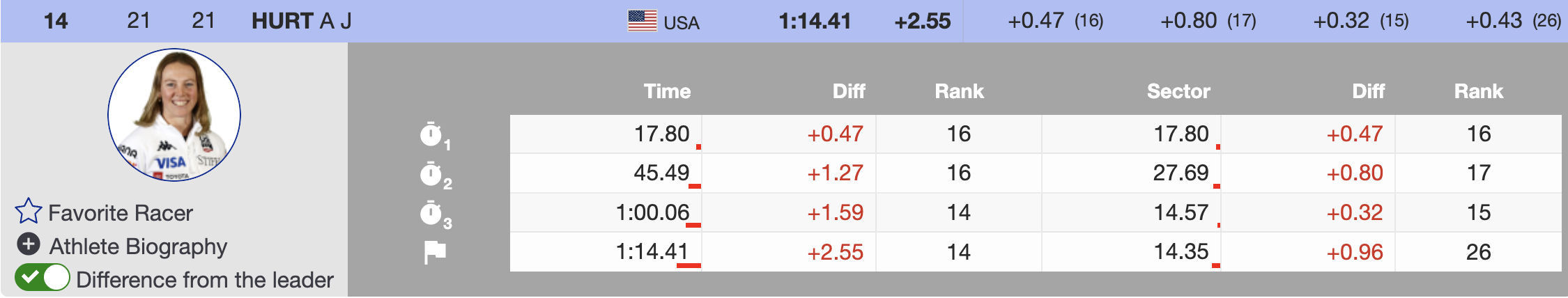Image resolution: width=1568 pixels, height=298 pixels.
Task: Click the Favorite Racer star icon
Action: pyautogui.click(x=28, y=212)
